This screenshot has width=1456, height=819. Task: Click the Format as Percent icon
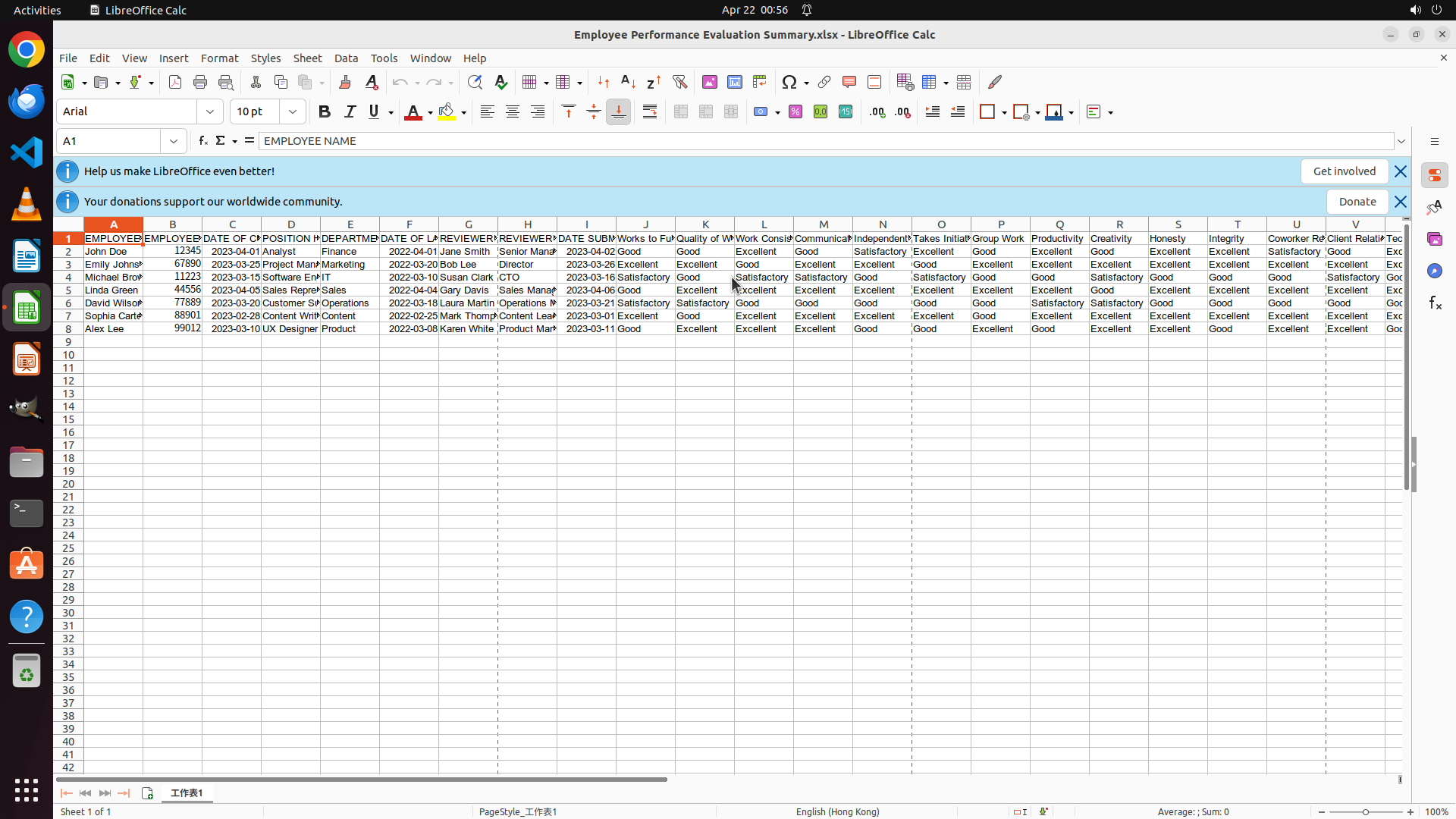pos(795,112)
